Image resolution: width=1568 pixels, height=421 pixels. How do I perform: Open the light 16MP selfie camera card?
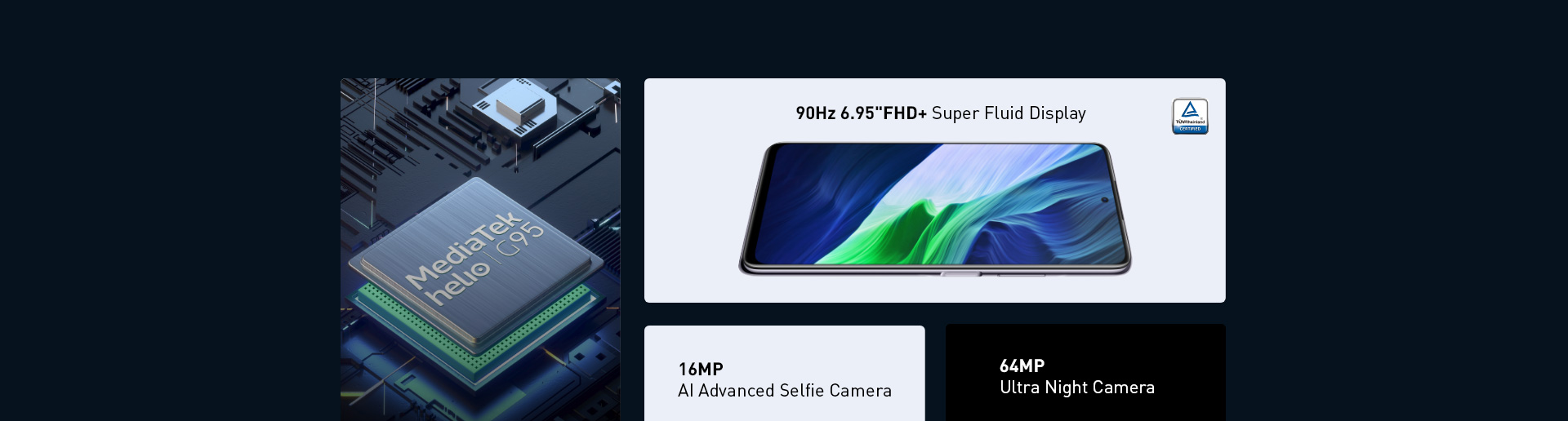tap(785, 374)
